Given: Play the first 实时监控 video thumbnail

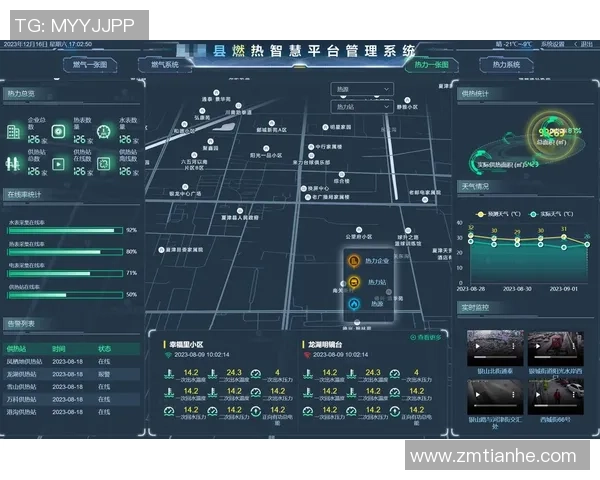Looking at the screenshot, I should [x=494, y=349].
